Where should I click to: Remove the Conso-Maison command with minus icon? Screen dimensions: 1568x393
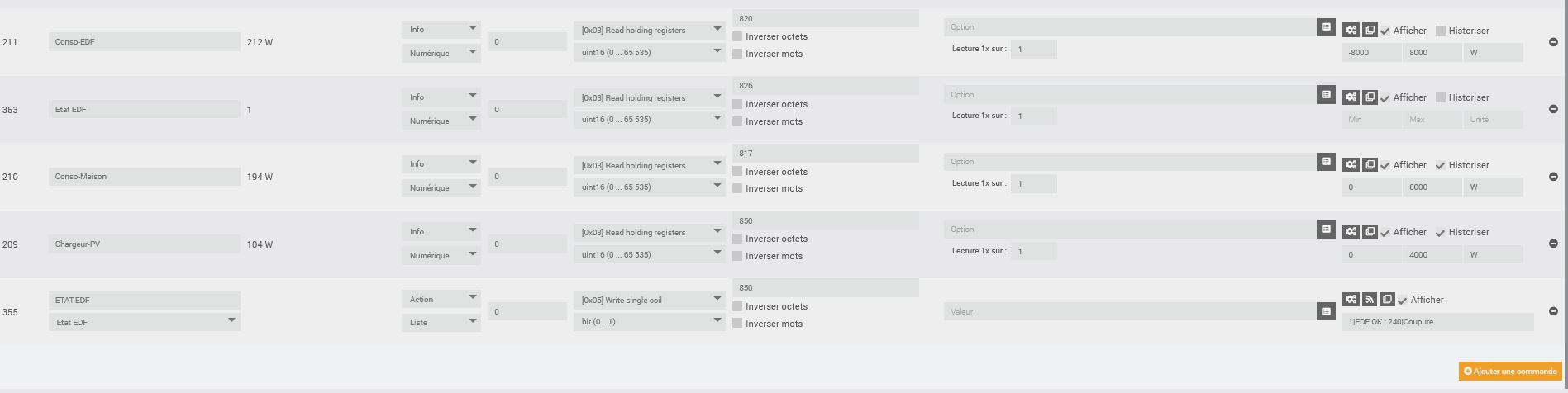[1553, 177]
